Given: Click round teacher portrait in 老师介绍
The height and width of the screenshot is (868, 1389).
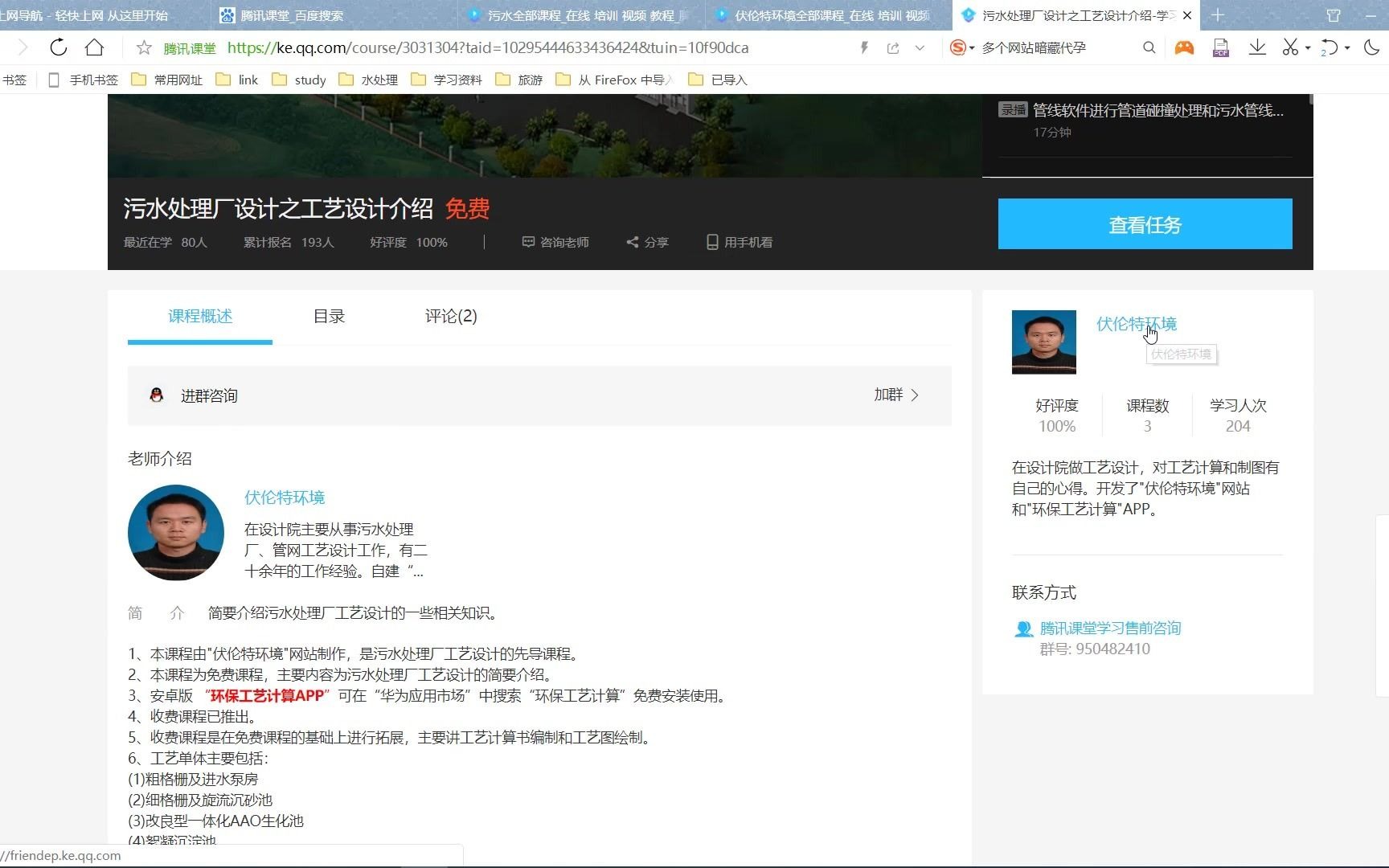Looking at the screenshot, I should tap(176, 532).
